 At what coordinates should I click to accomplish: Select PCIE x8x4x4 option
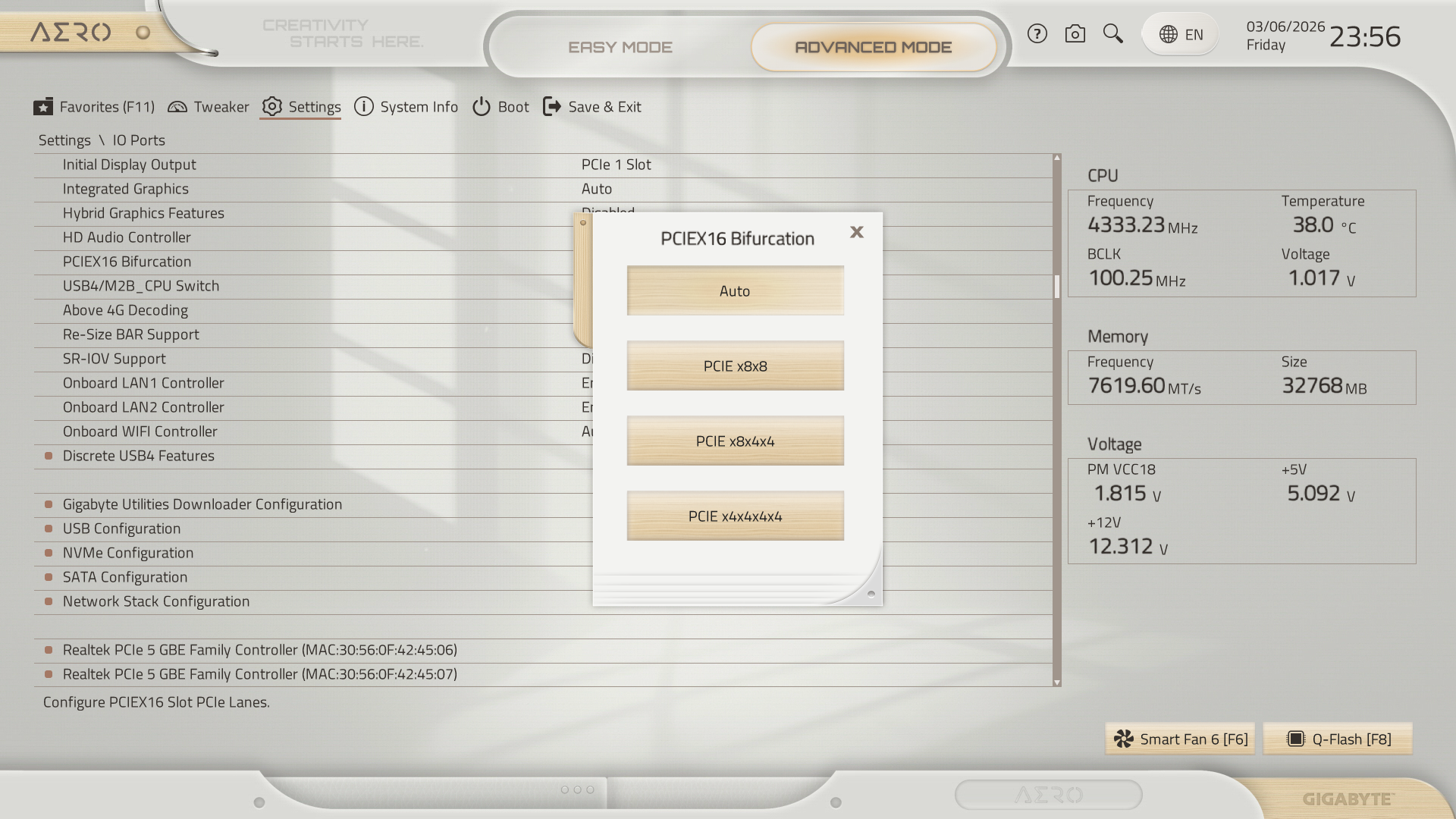click(735, 441)
